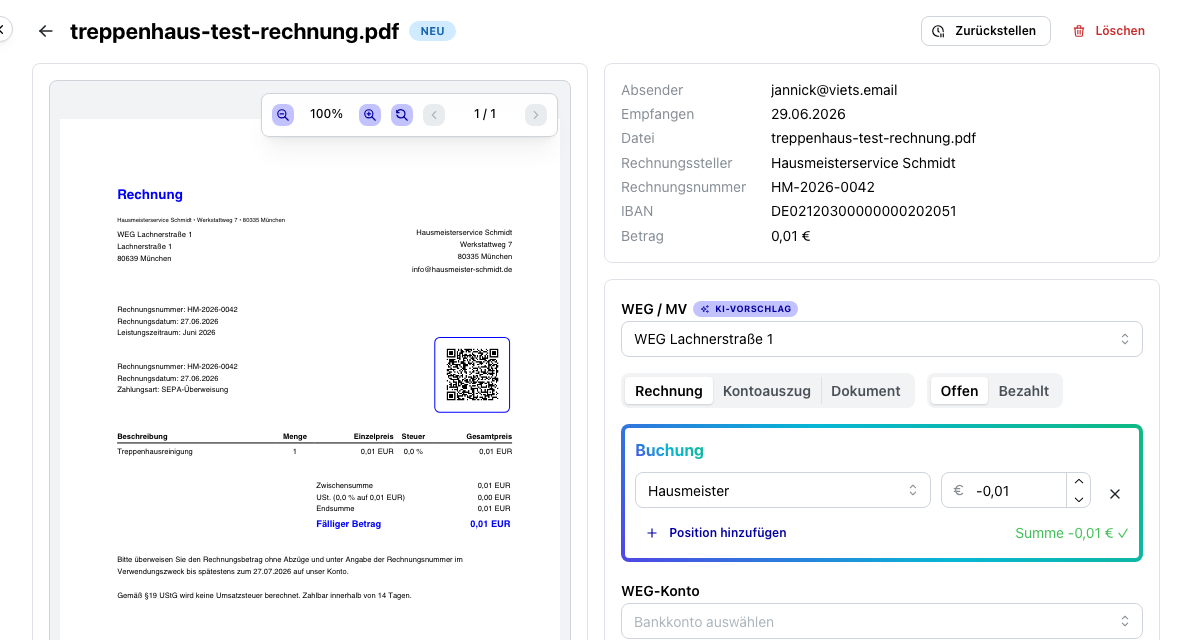Open the Bankkonto auswählen dropdown
Viewport: 1192px width, 640px height.
pyautogui.click(x=881, y=622)
